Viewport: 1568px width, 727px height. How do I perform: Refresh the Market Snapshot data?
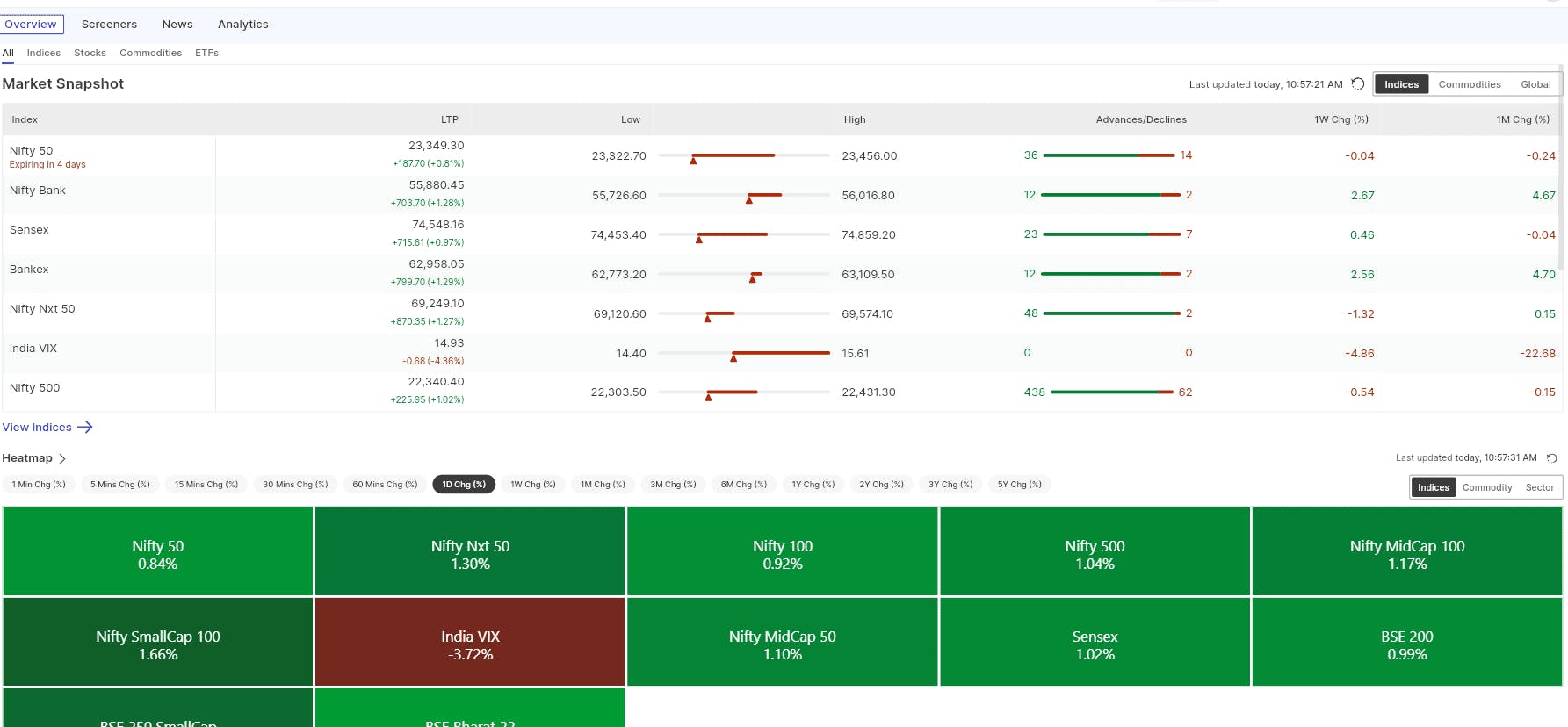(x=1357, y=84)
